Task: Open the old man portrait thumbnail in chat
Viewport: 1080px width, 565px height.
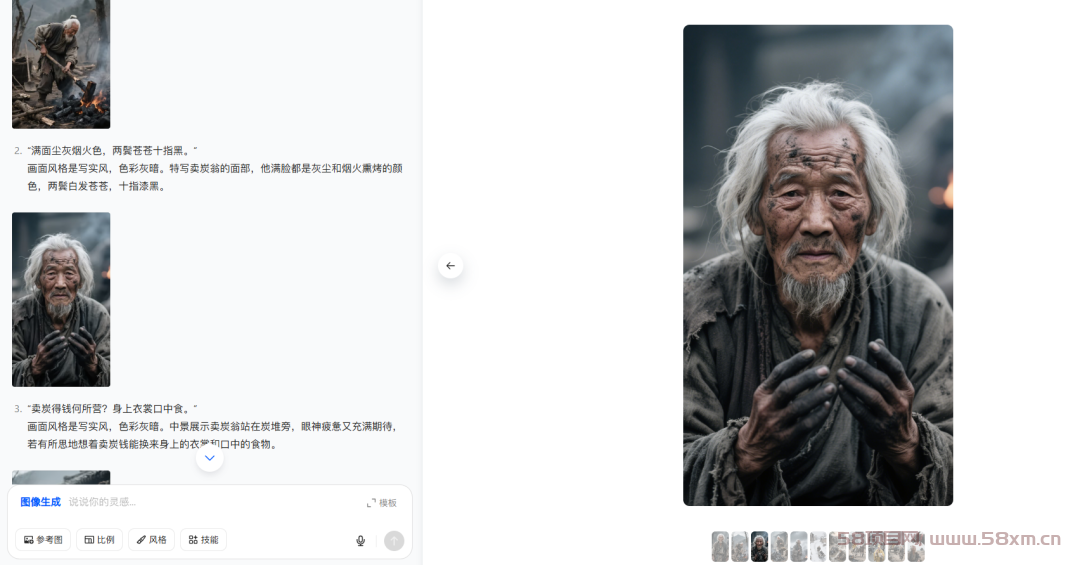Action: (61, 299)
